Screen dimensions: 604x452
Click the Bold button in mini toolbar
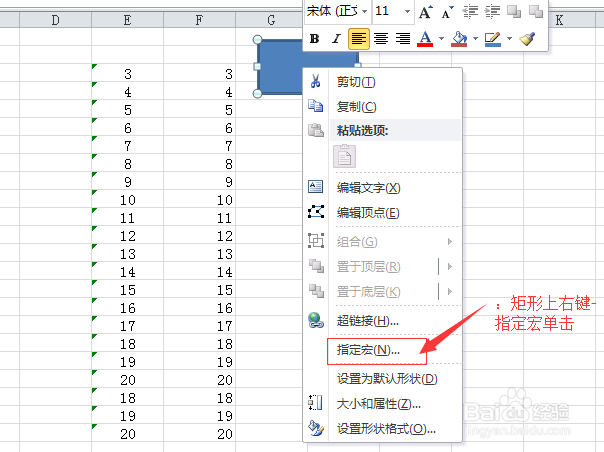[x=314, y=39]
